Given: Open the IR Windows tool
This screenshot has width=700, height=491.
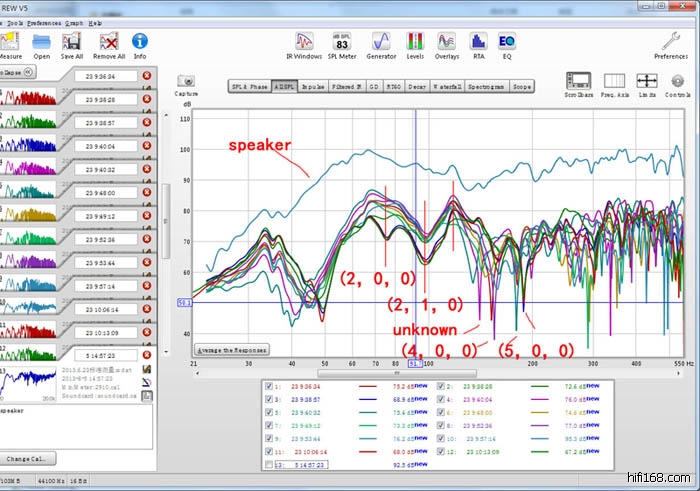Looking at the screenshot, I should (x=304, y=42).
